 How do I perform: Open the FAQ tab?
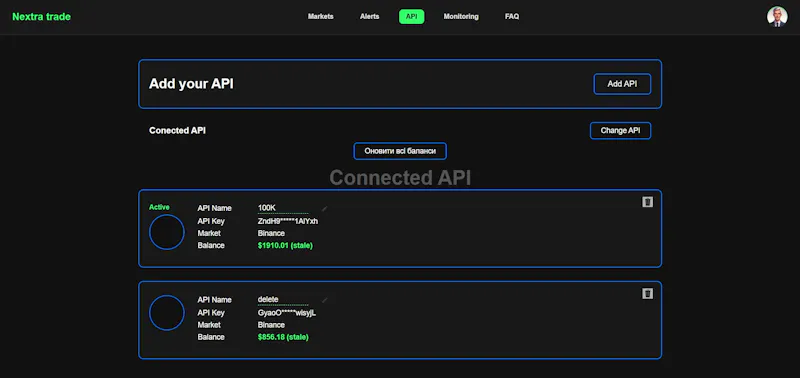tap(512, 16)
